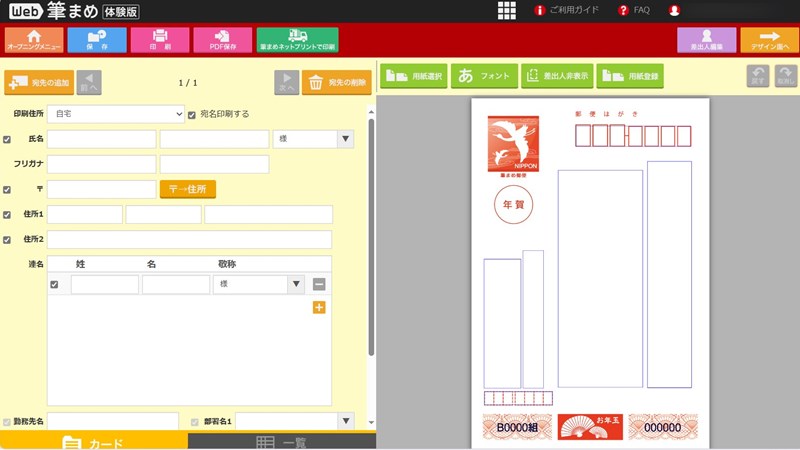Open 連名 敬称 dropdown arrow
The height and width of the screenshot is (450, 800).
point(296,284)
